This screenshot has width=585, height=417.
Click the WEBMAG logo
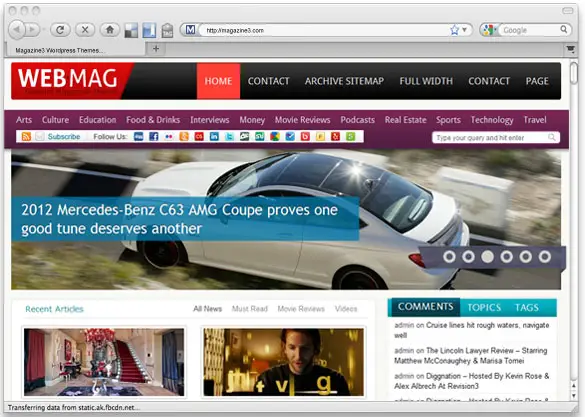click(x=68, y=79)
